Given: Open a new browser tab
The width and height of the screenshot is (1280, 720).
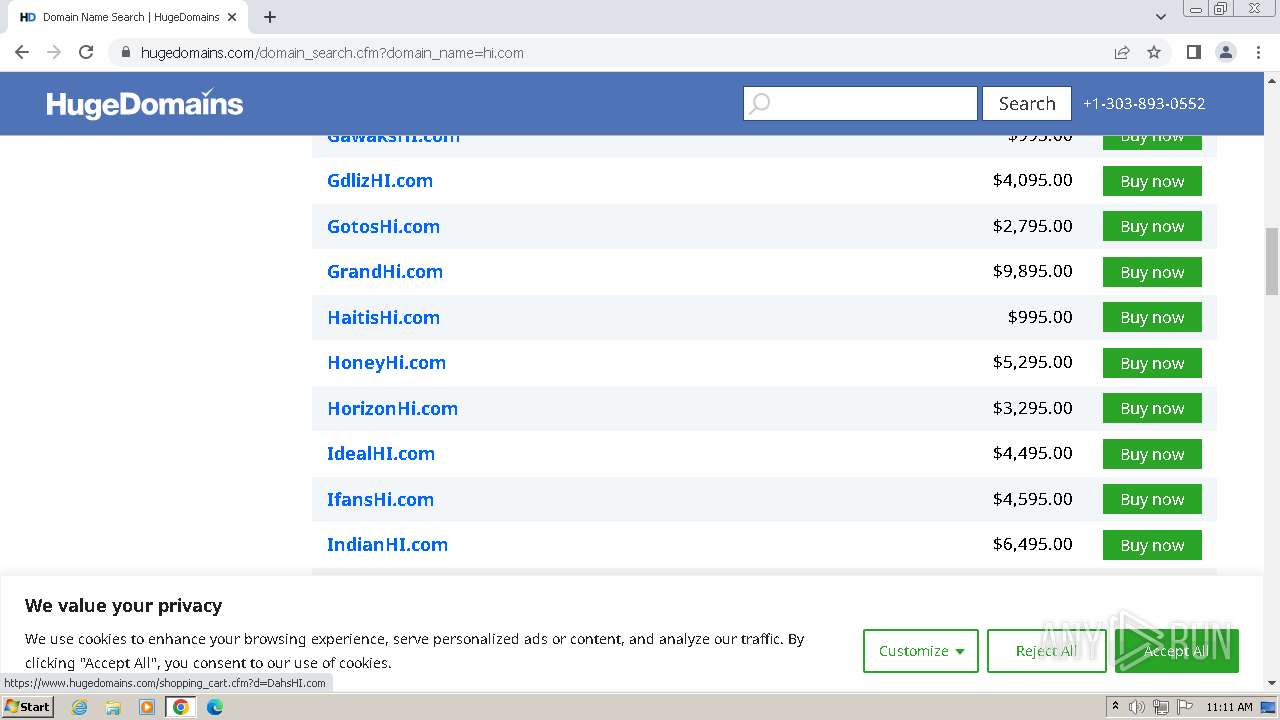Looking at the screenshot, I should coord(270,17).
